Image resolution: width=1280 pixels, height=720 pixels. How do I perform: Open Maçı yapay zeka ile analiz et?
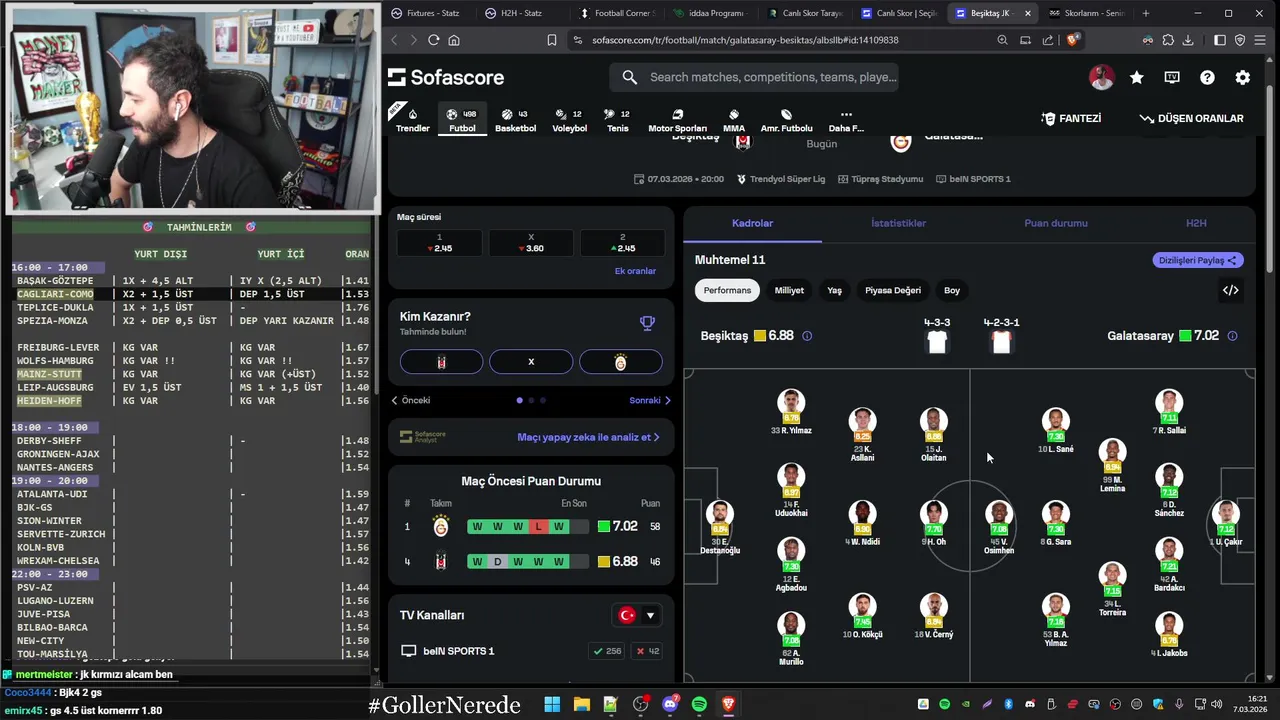[x=588, y=437]
